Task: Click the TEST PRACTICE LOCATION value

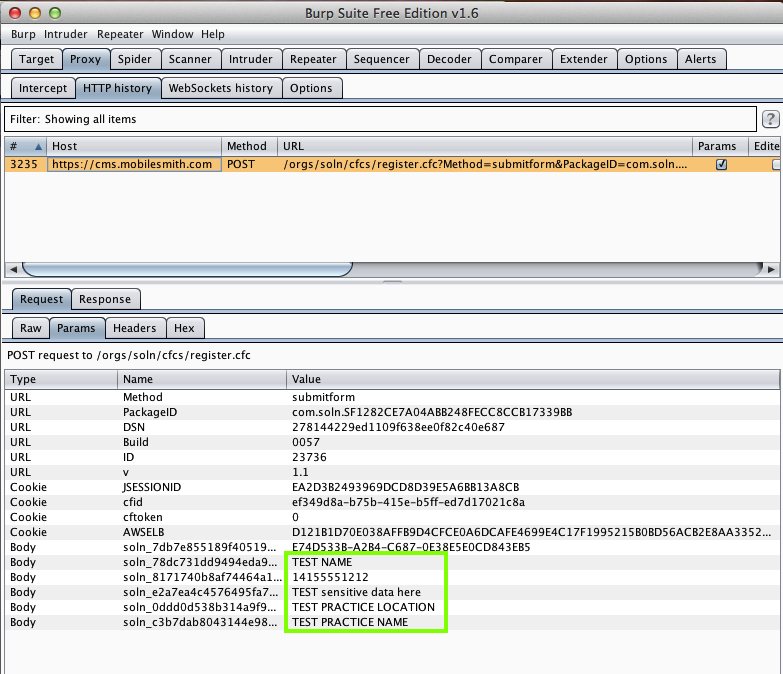Action: (x=363, y=607)
